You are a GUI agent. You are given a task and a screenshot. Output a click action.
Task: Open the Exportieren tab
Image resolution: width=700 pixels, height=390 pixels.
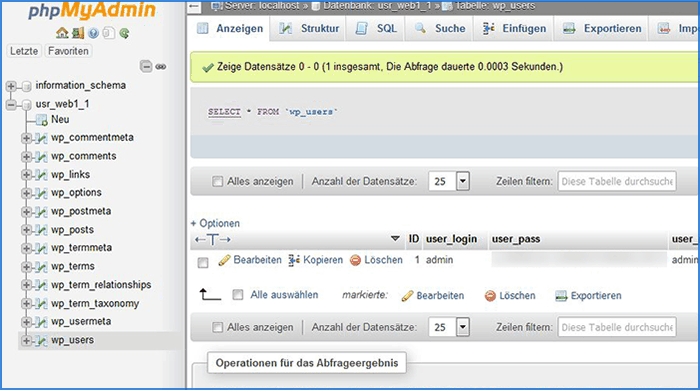tap(602, 29)
